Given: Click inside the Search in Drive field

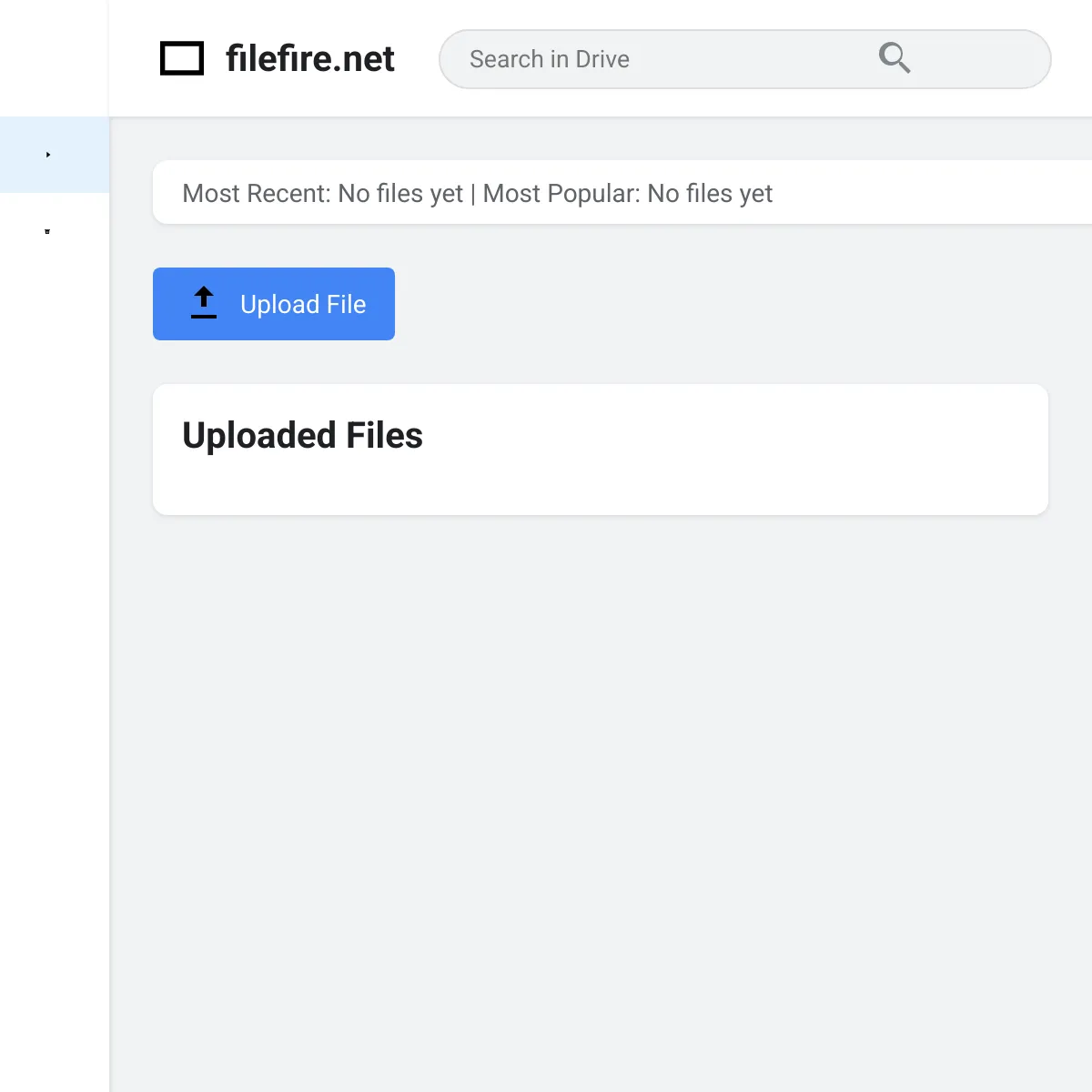Looking at the screenshot, I should (x=637, y=58).
